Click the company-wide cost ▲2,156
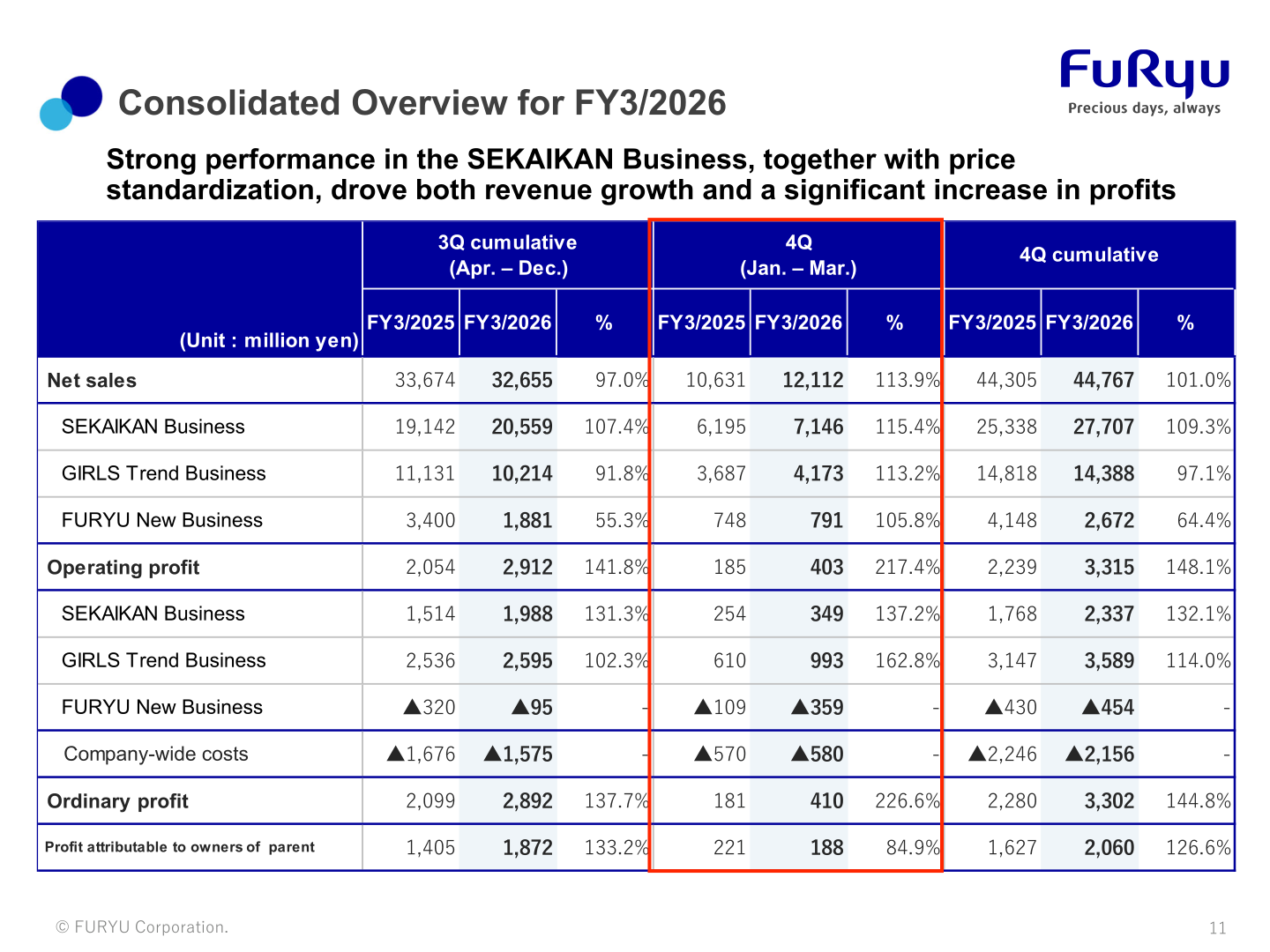Screen dimensions: 1270x952 pos(1100,754)
